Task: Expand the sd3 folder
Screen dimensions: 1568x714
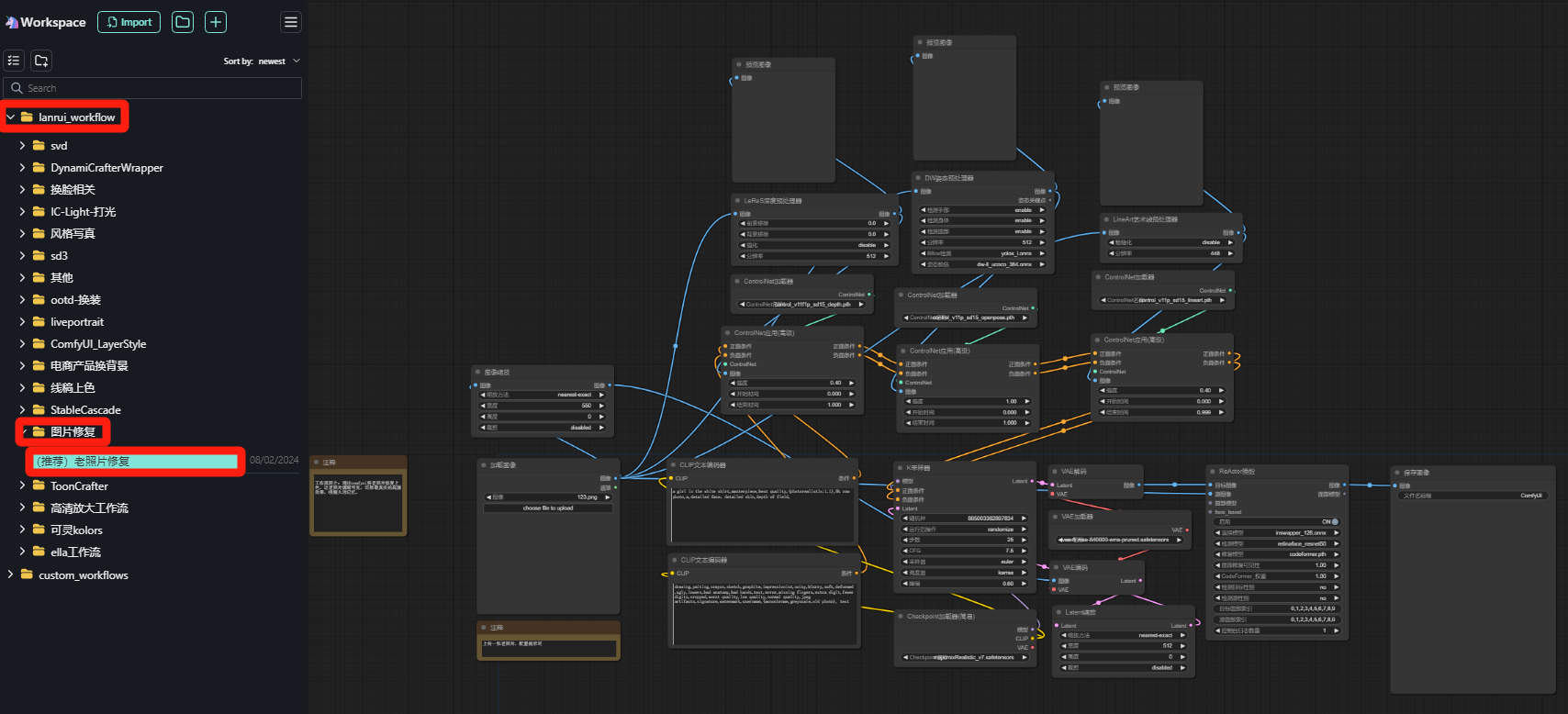Action: click(22, 255)
